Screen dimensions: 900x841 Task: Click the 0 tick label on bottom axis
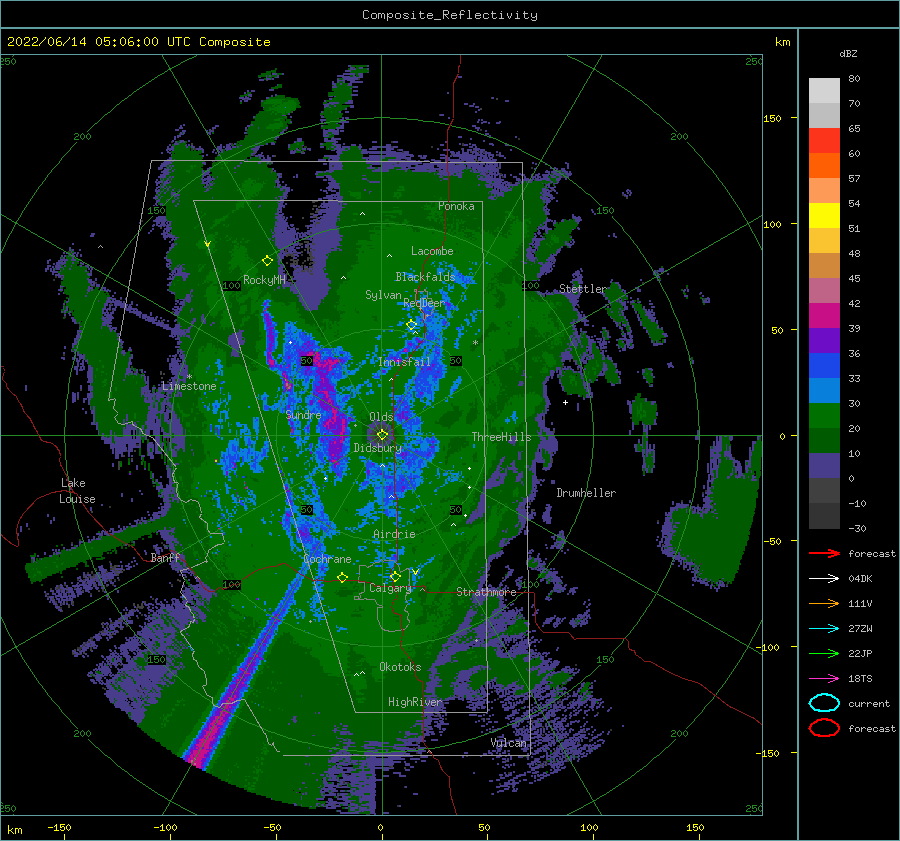[x=380, y=827]
